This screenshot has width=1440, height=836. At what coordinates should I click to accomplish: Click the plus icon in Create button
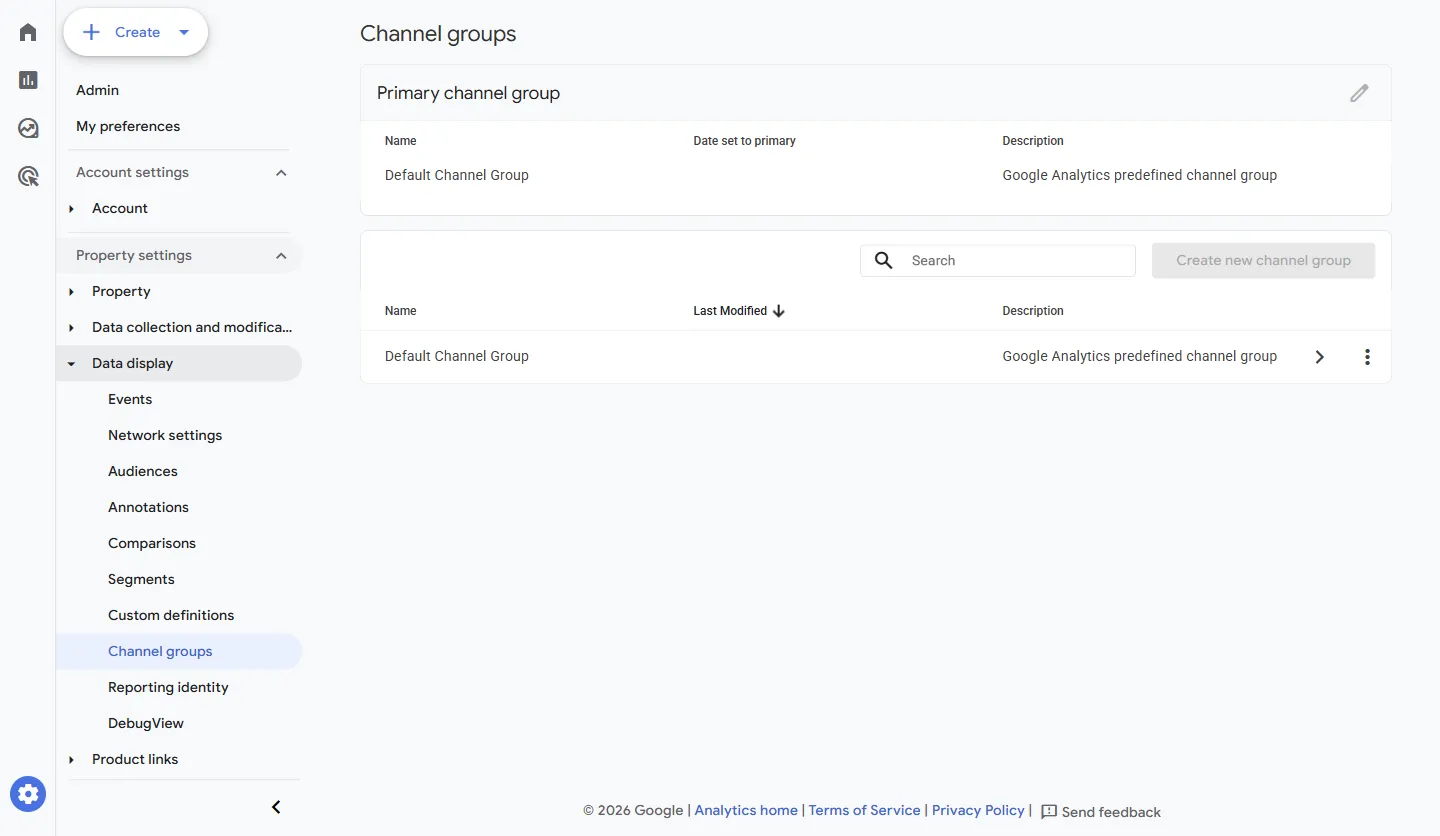tap(91, 32)
